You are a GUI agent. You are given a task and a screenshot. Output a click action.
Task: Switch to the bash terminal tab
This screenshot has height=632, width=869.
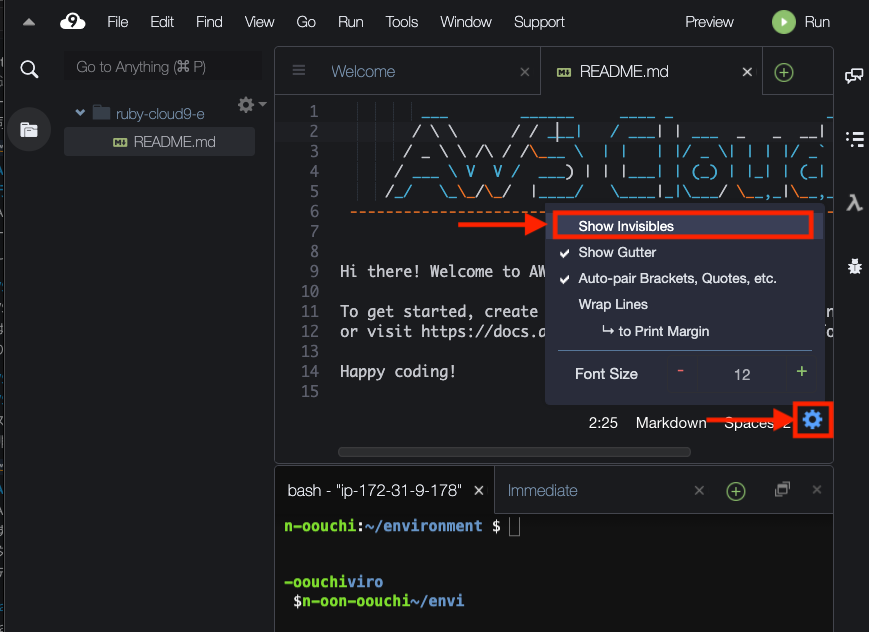pyautogui.click(x=374, y=491)
